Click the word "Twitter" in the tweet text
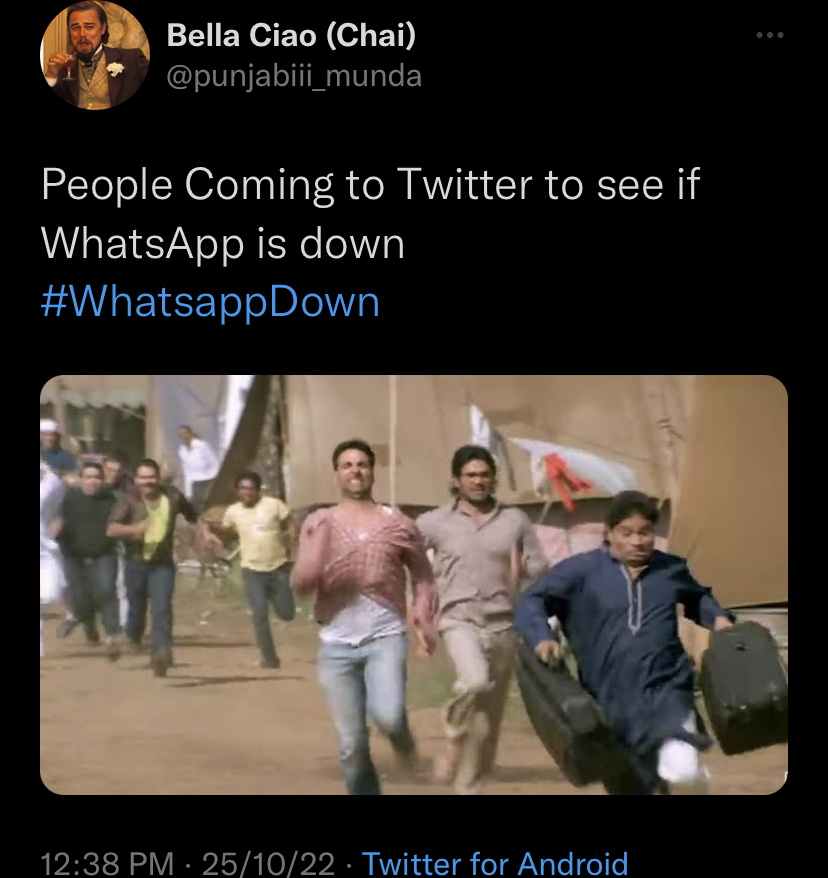Screen dimensions: 828x878 click(x=465, y=184)
